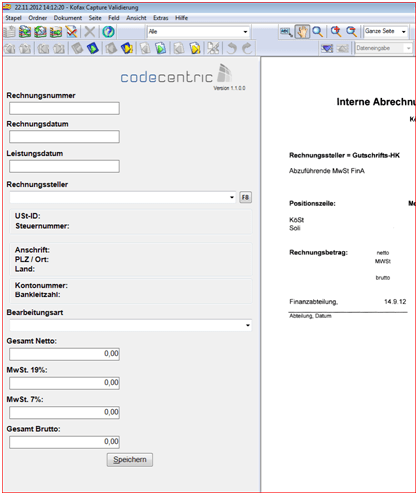Image resolution: width=418 pixels, height=495 pixels.
Task: Open the Hilfe menu
Action: [182, 18]
